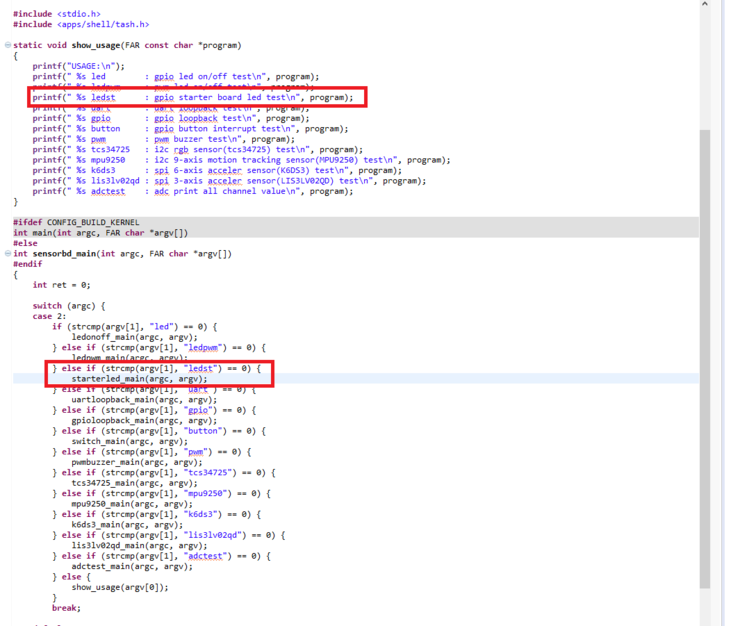Click the 'int main(int argc, FAR char *argv[])' line

click(x=101, y=233)
